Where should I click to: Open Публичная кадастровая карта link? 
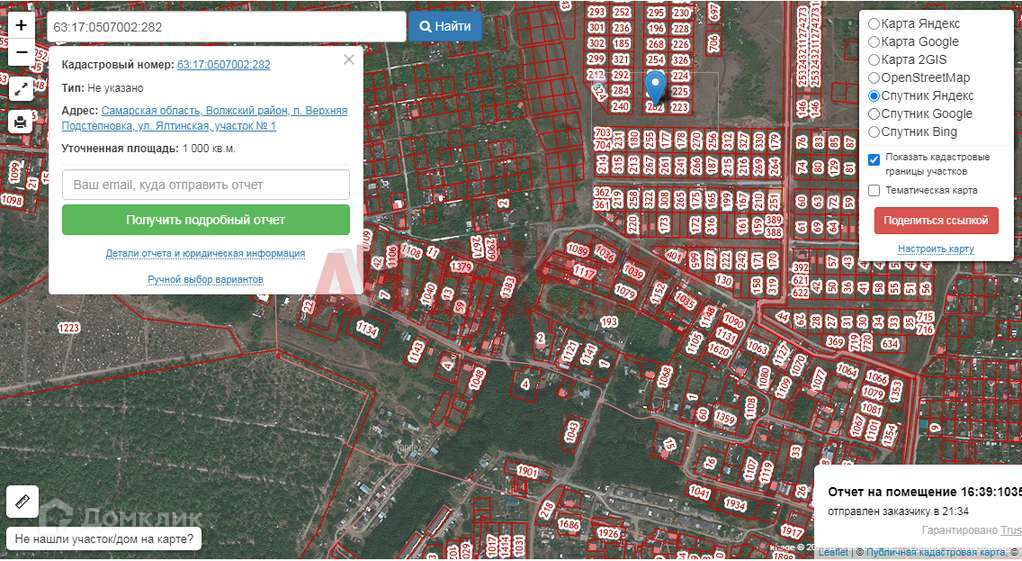click(936, 552)
